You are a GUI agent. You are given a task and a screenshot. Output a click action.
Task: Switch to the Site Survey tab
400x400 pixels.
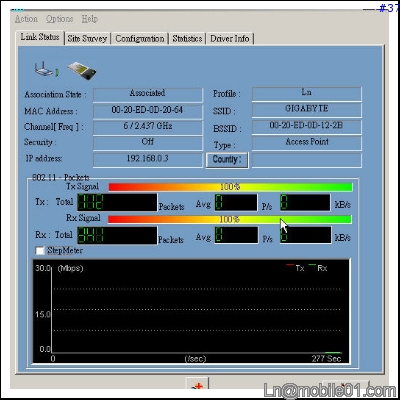87,39
